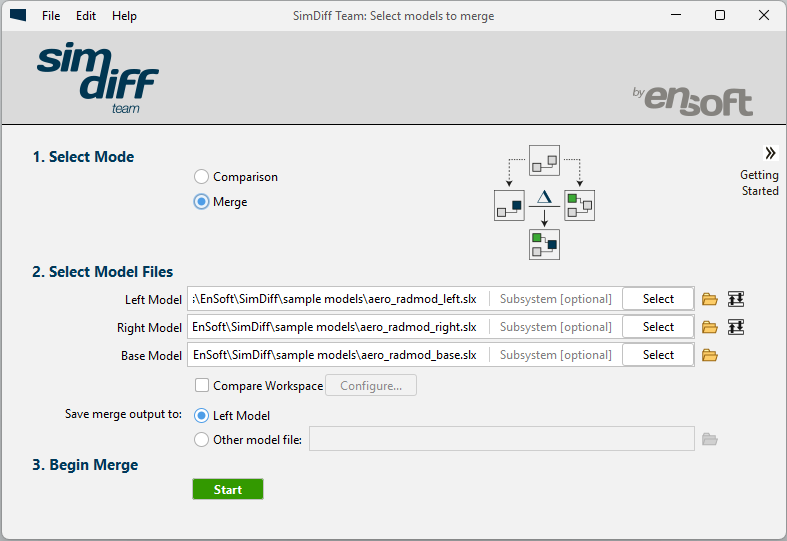Click the by EnSoft logo

pyautogui.click(x=693, y=101)
